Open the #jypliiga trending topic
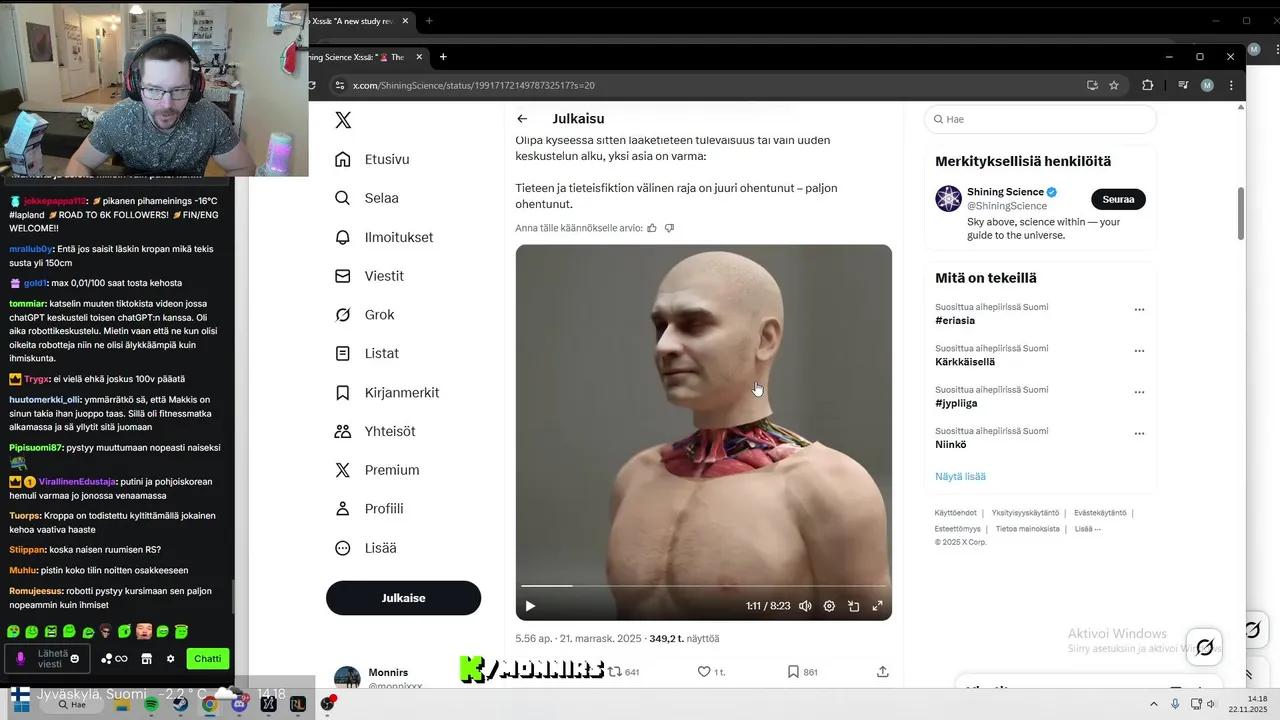The height and width of the screenshot is (720, 1280). coord(955,404)
